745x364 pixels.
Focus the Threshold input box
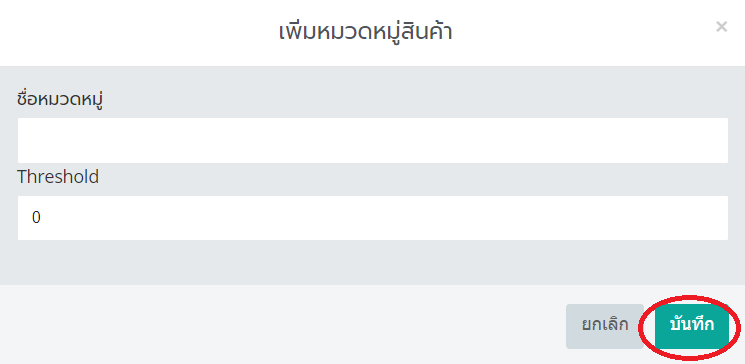click(373, 218)
